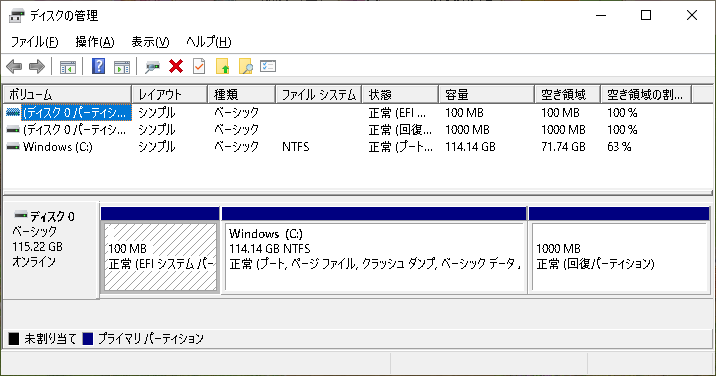
Task: Click the red X delete icon
Action: click(x=176, y=67)
